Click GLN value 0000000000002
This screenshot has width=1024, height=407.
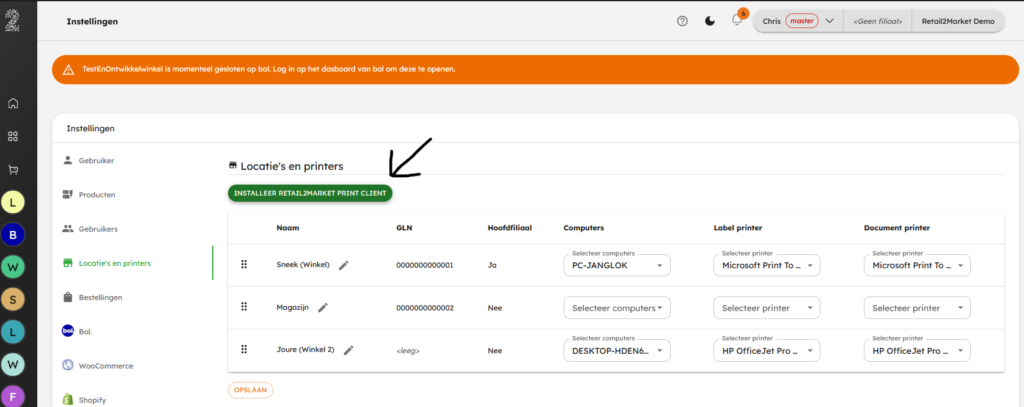(424, 308)
